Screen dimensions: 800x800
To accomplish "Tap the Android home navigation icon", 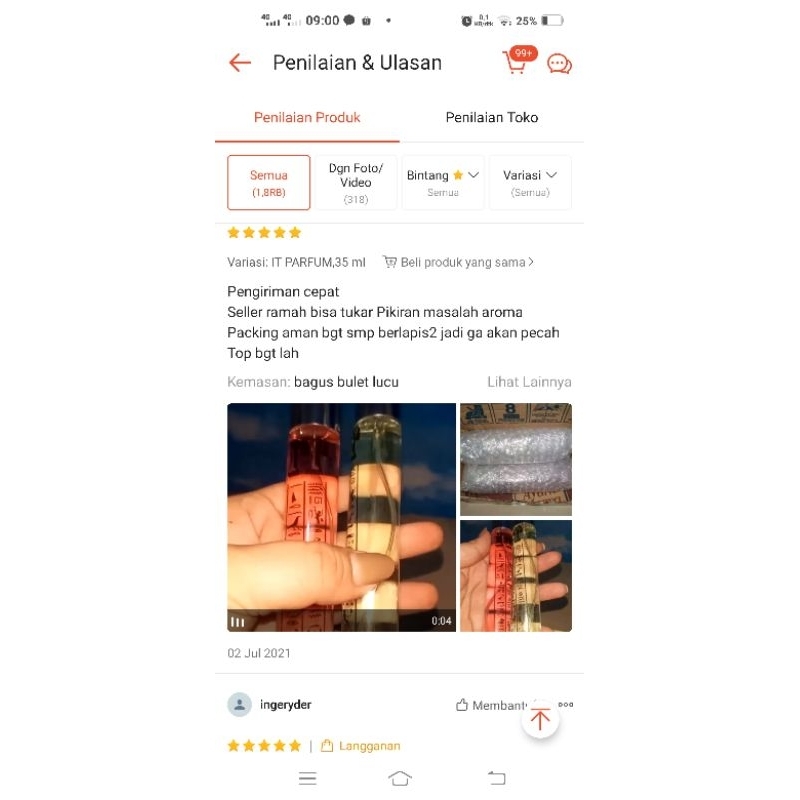I will 399,778.
